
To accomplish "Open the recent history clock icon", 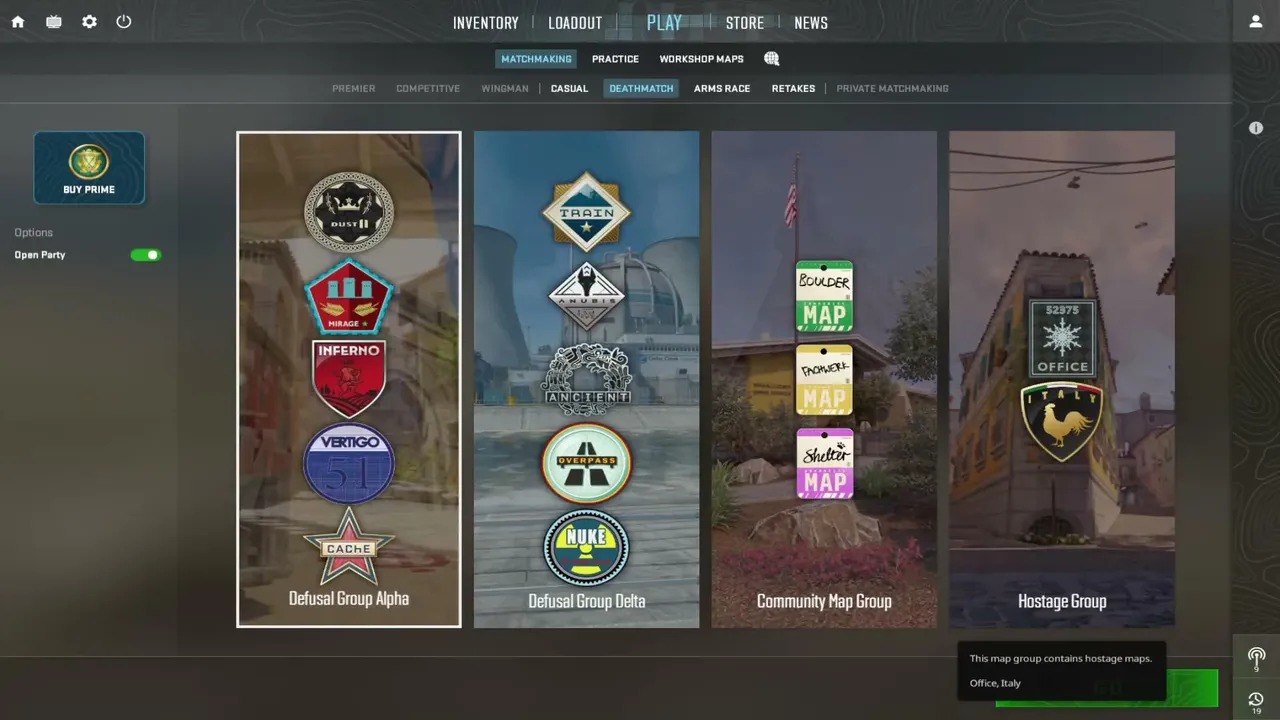I will tap(1257, 702).
